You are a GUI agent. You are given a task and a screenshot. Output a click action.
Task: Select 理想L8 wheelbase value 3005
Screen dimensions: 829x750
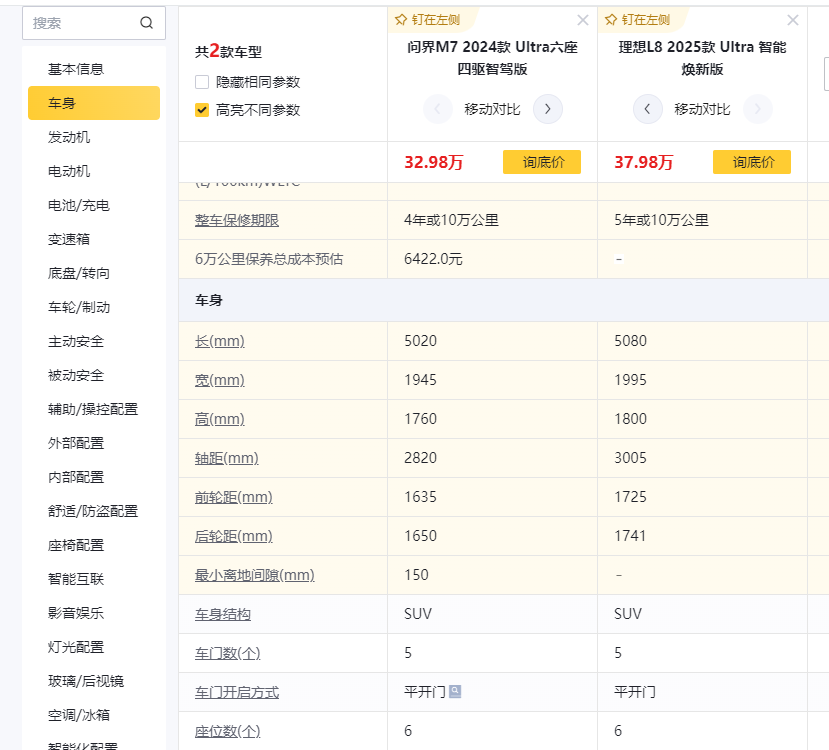pyautogui.click(x=630, y=458)
